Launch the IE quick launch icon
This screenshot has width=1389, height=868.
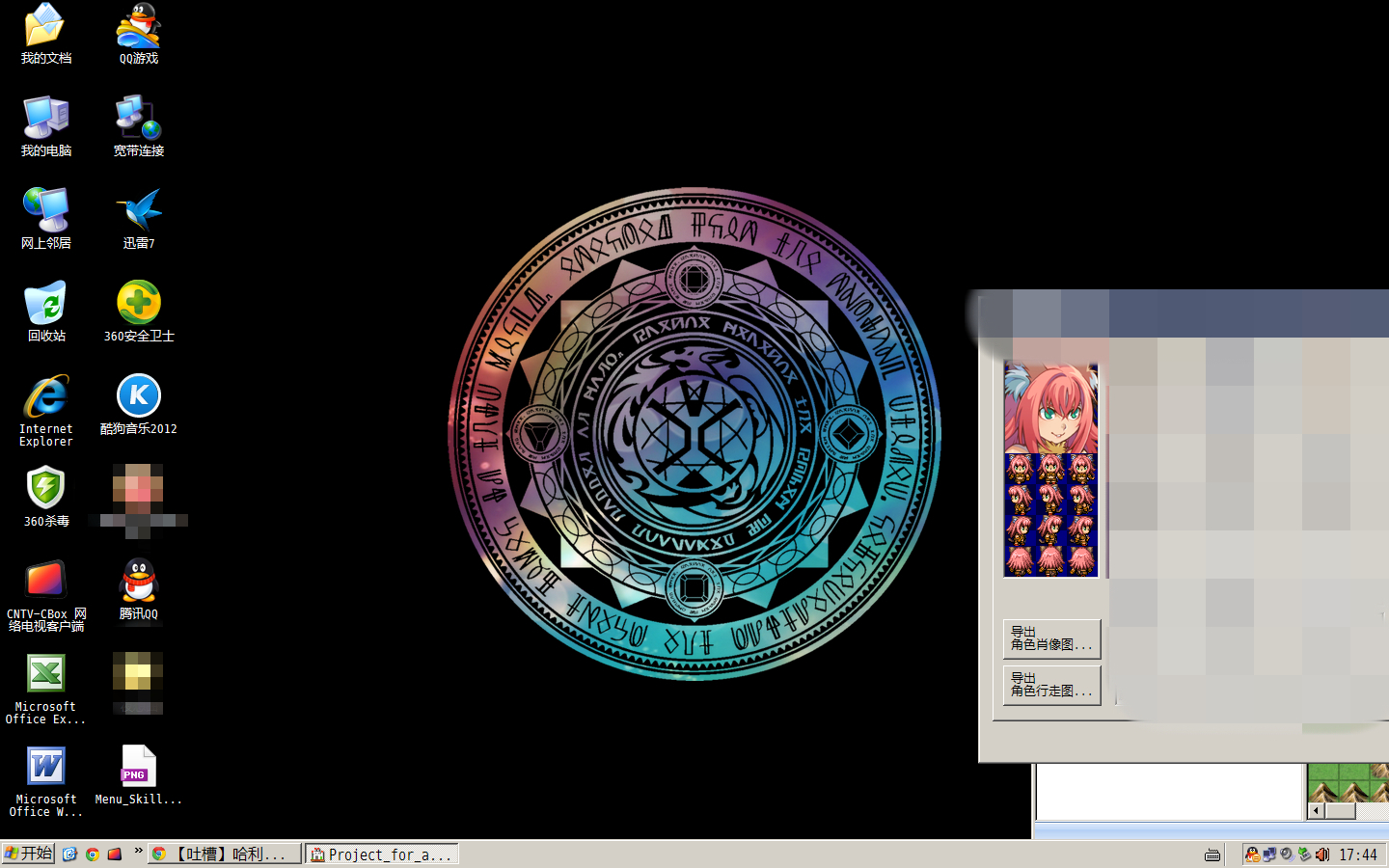pyautogui.click(x=69, y=854)
